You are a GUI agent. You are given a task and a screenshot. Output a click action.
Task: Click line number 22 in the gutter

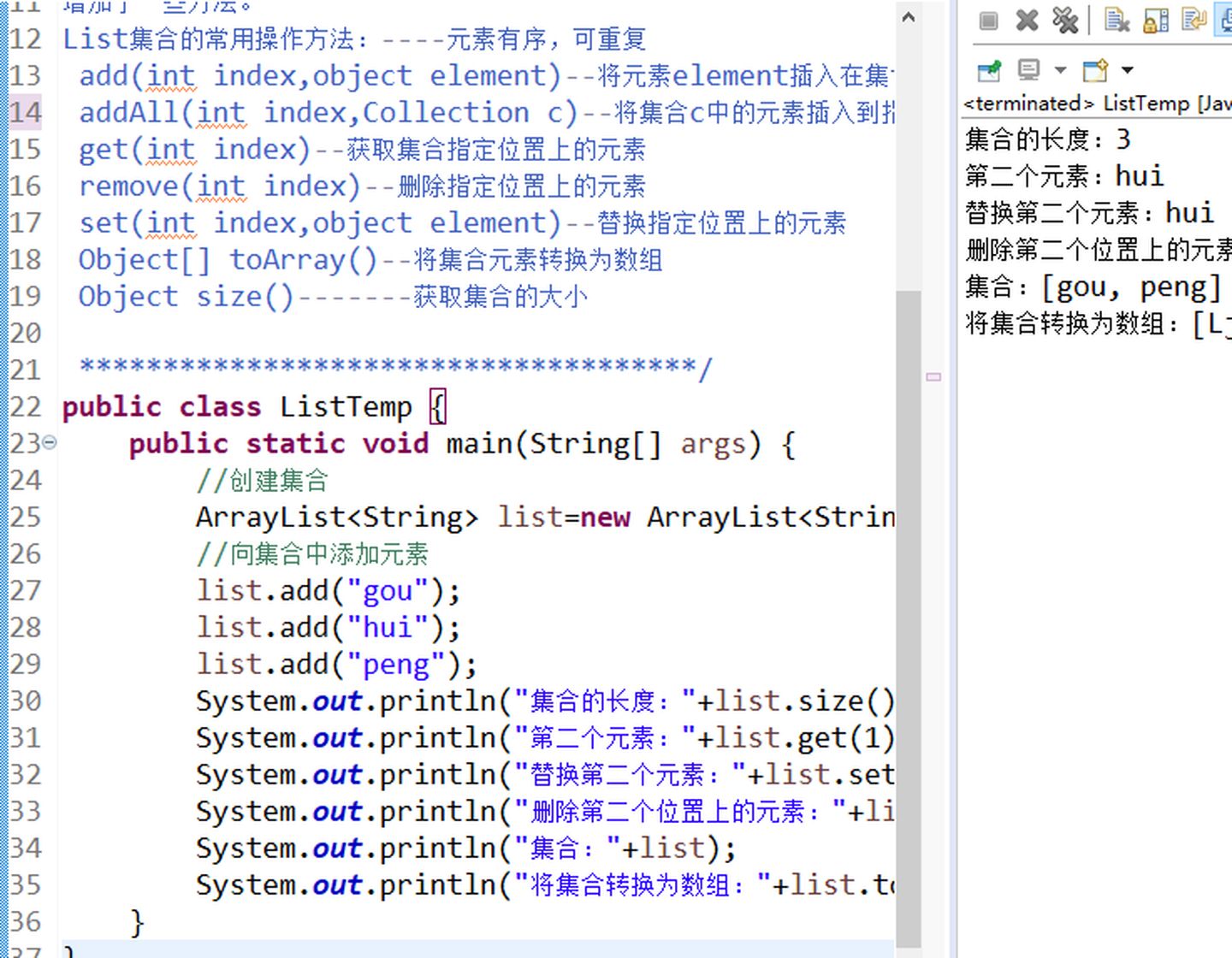(x=24, y=406)
